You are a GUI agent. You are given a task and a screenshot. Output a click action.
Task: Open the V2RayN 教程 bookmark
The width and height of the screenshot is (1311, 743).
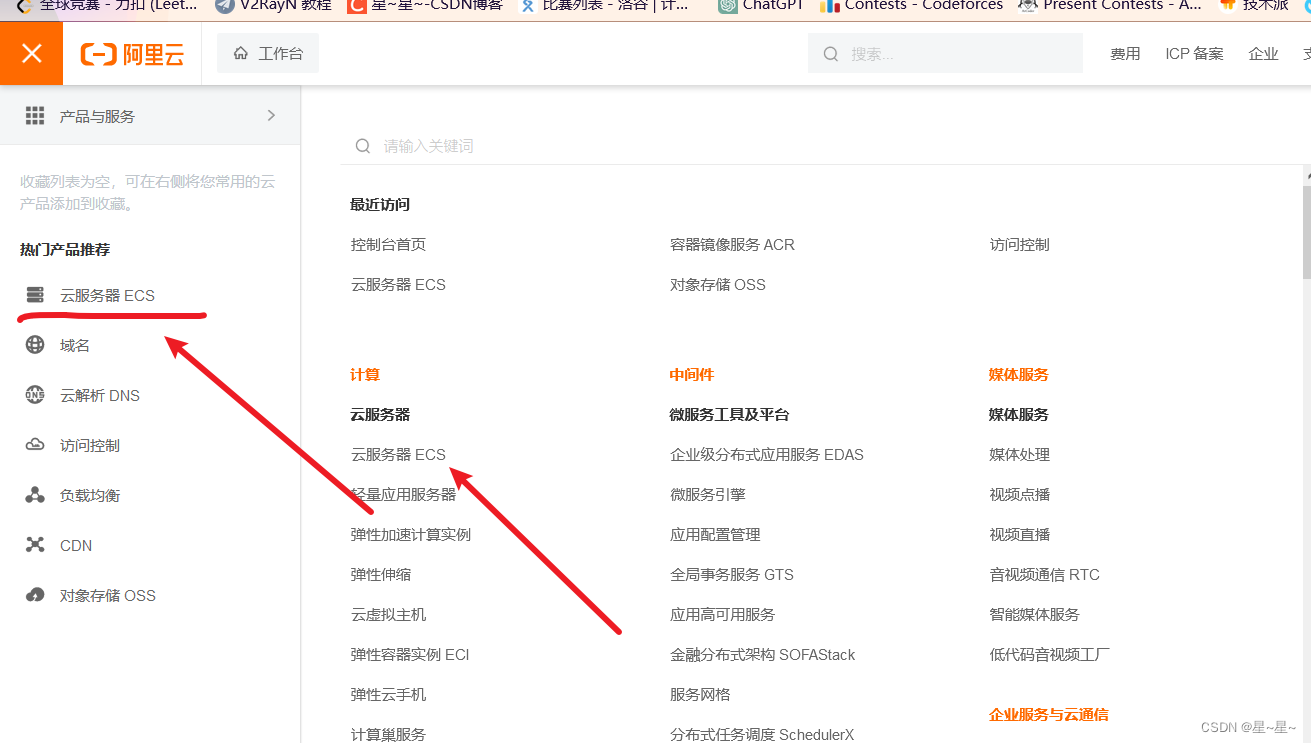point(273,6)
